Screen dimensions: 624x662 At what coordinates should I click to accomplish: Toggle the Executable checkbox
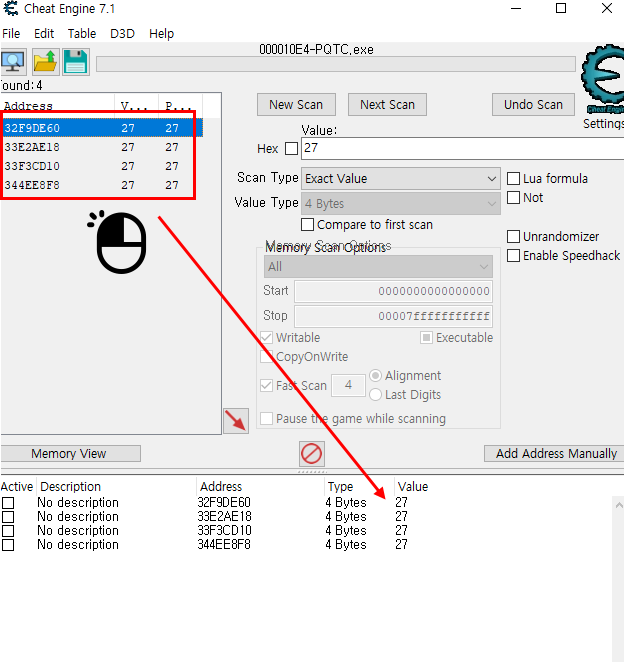[426, 338]
